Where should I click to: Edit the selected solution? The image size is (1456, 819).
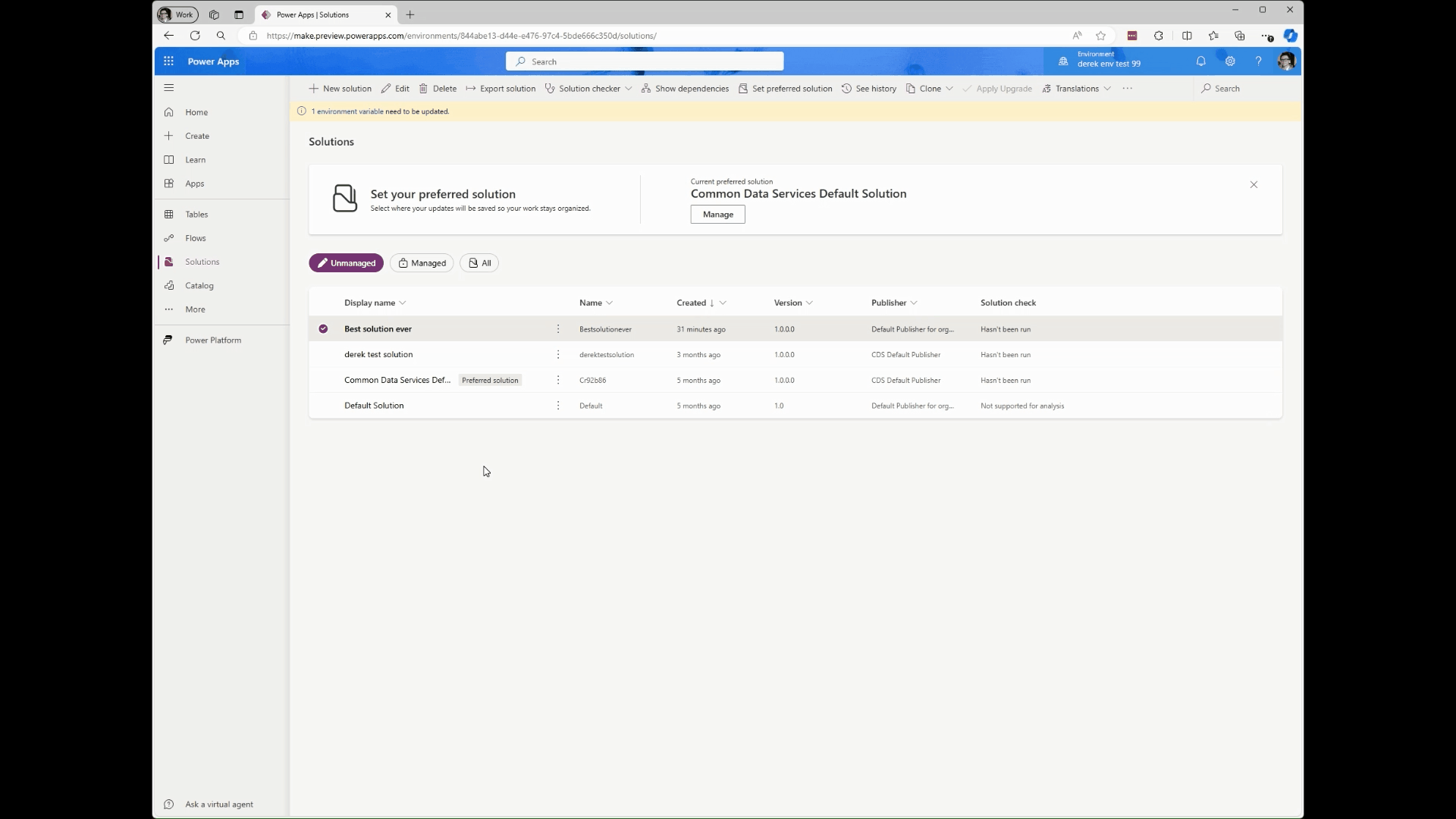pyautogui.click(x=394, y=88)
